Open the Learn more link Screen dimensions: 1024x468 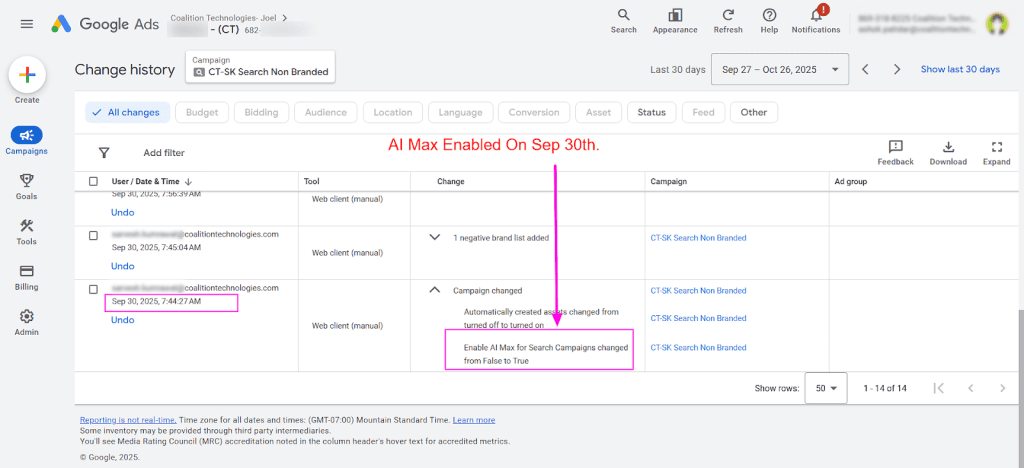tap(473, 420)
